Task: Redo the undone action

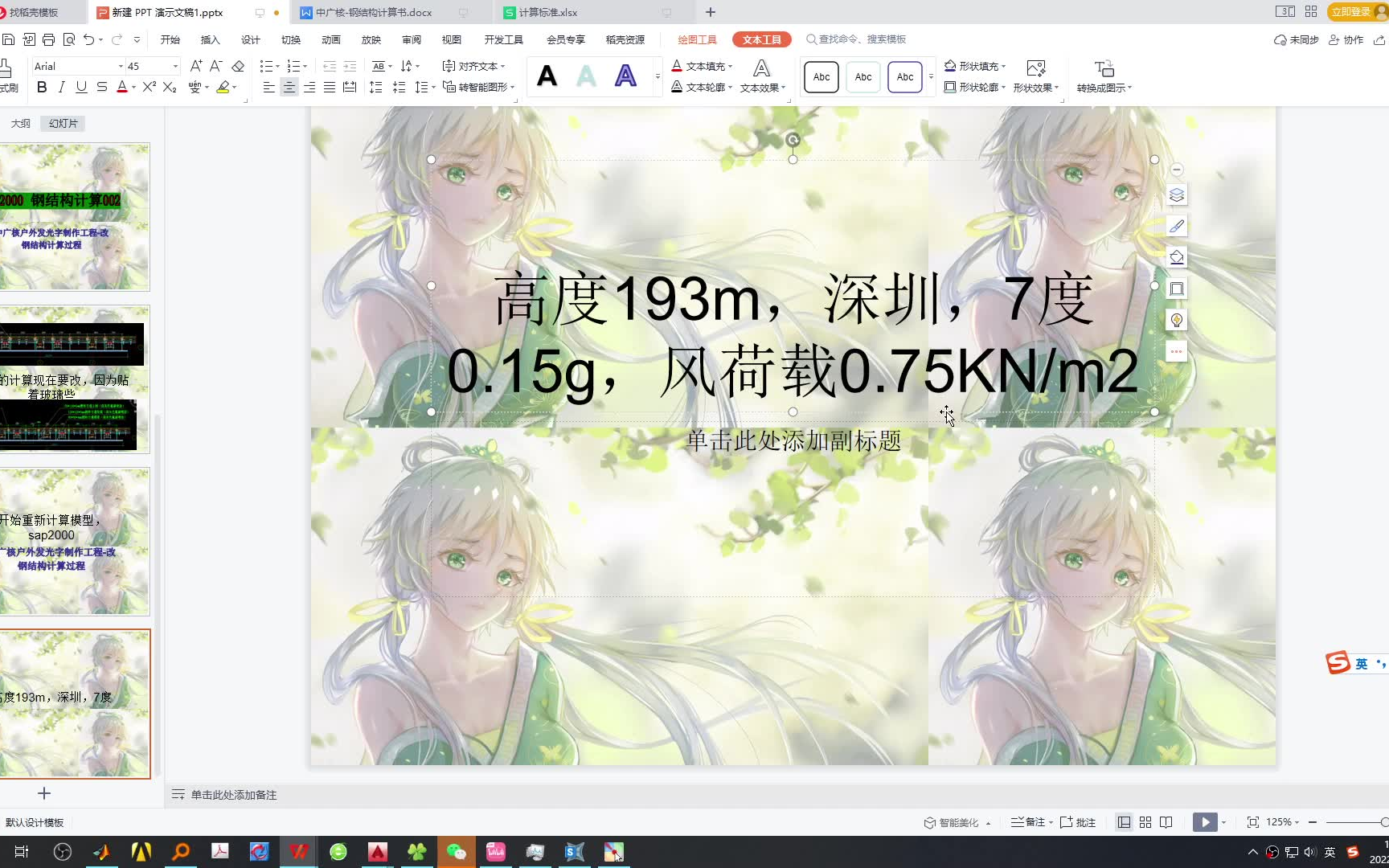Action: coord(117,39)
